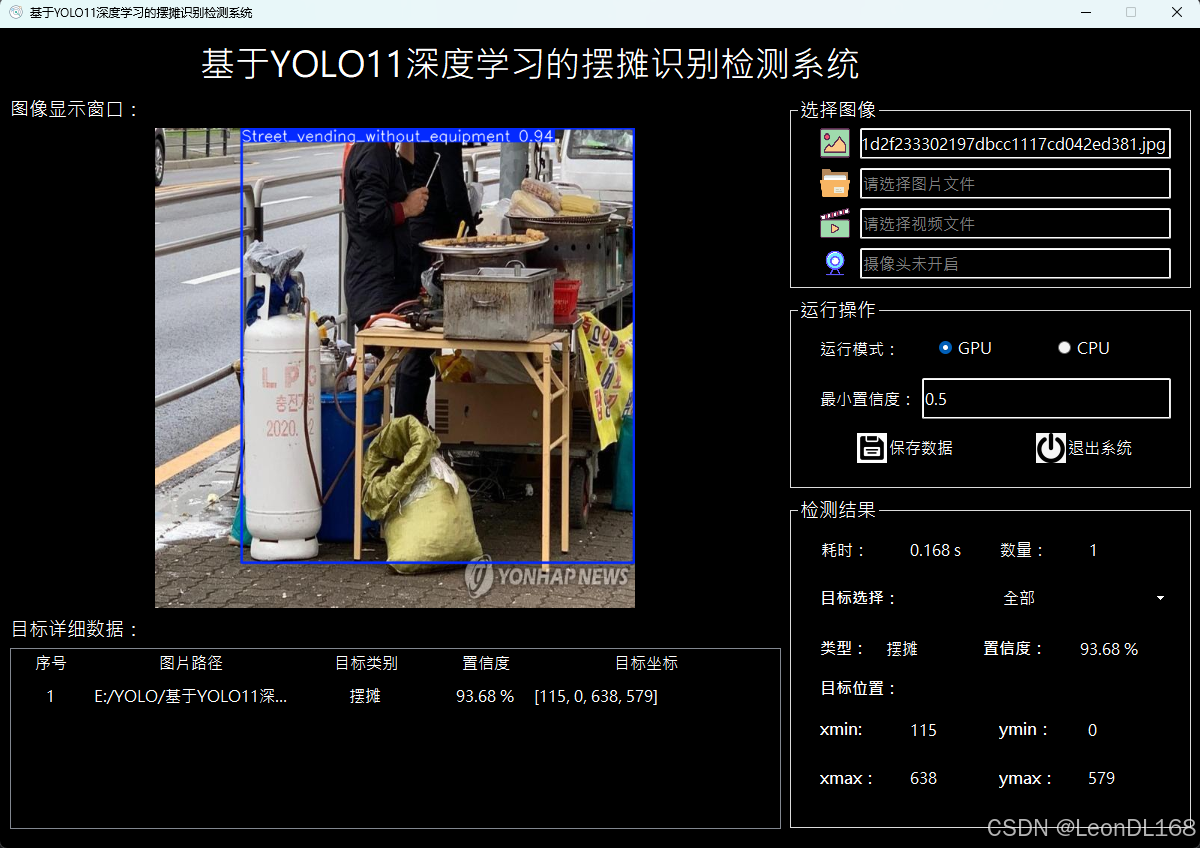Click the ymax value 579
Viewport: 1200px width, 848px height.
[1101, 778]
